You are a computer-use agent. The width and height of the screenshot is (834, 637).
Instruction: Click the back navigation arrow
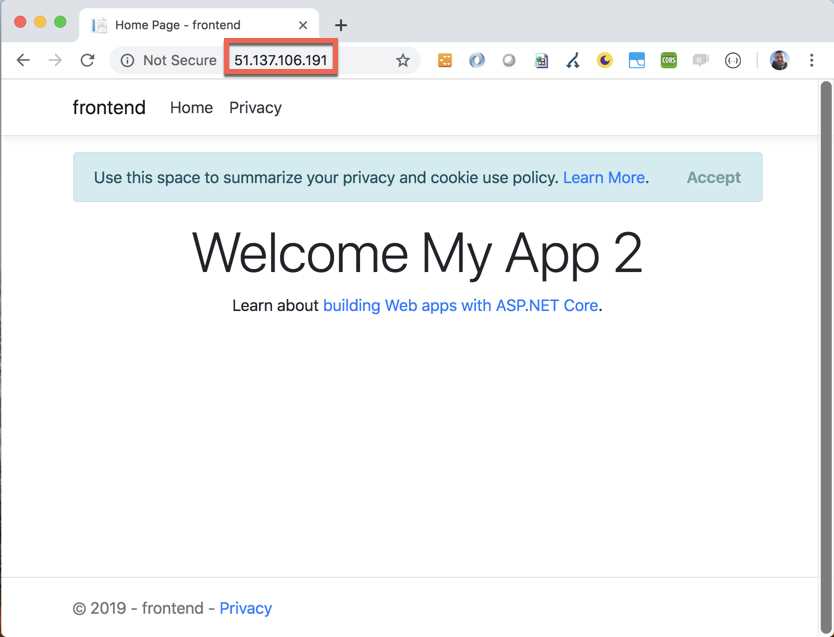click(x=23, y=60)
